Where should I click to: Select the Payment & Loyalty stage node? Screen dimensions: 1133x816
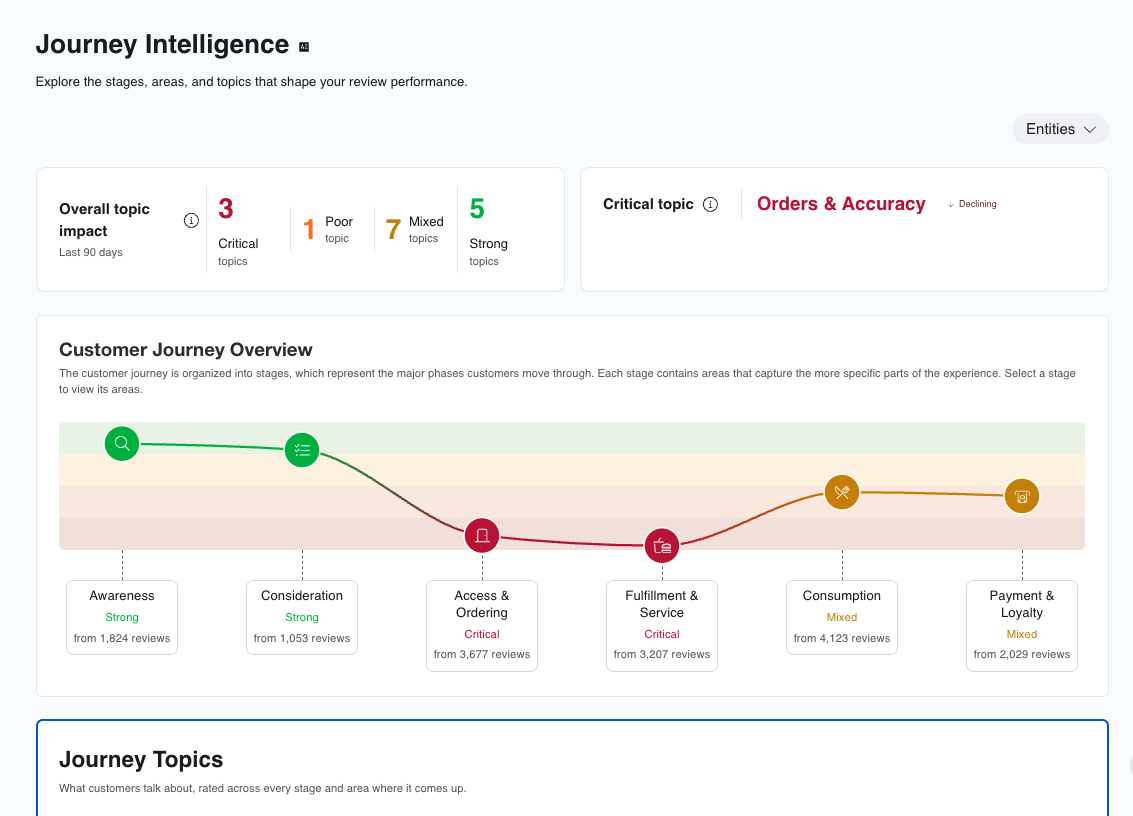pyautogui.click(x=1022, y=497)
